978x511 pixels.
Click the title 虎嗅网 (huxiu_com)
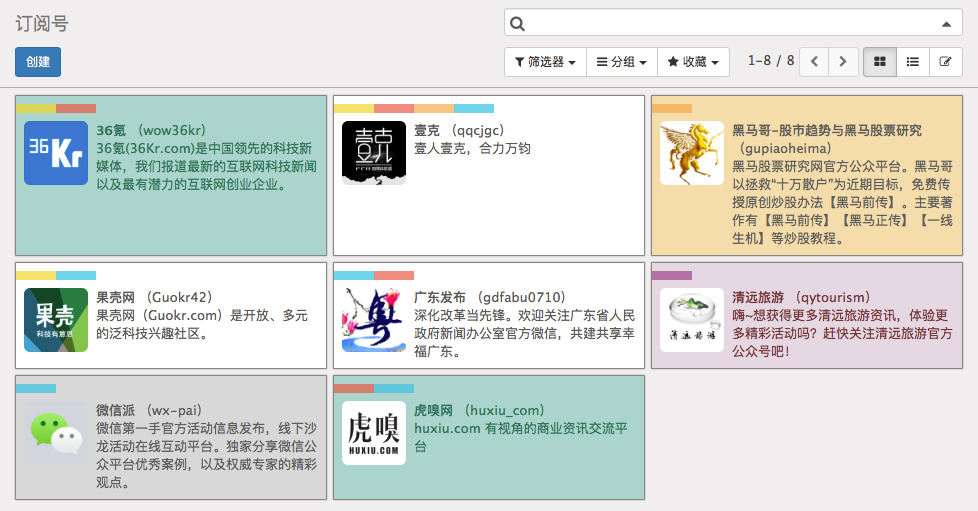click(x=480, y=411)
